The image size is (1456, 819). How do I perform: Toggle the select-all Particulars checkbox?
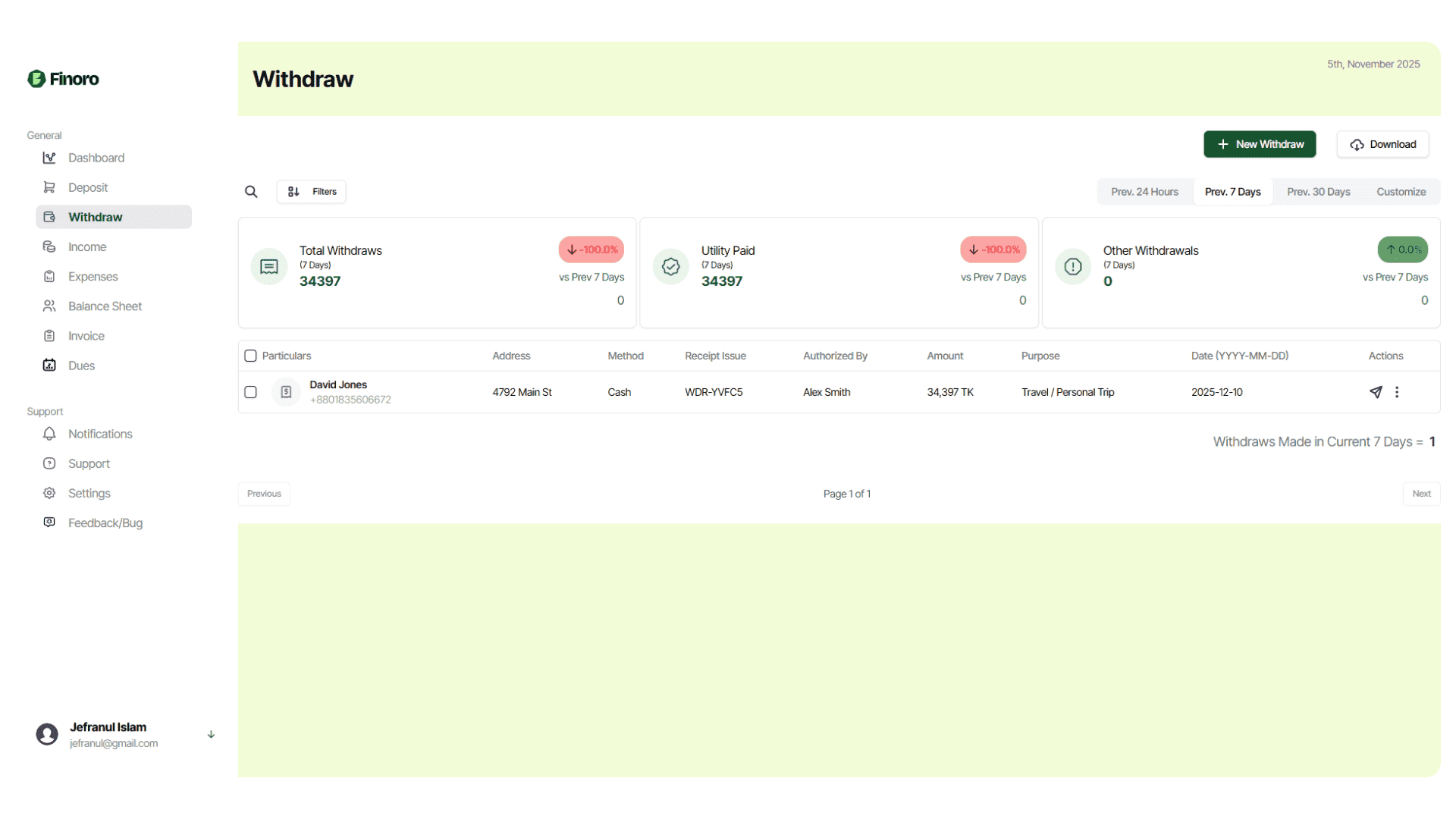coord(251,356)
